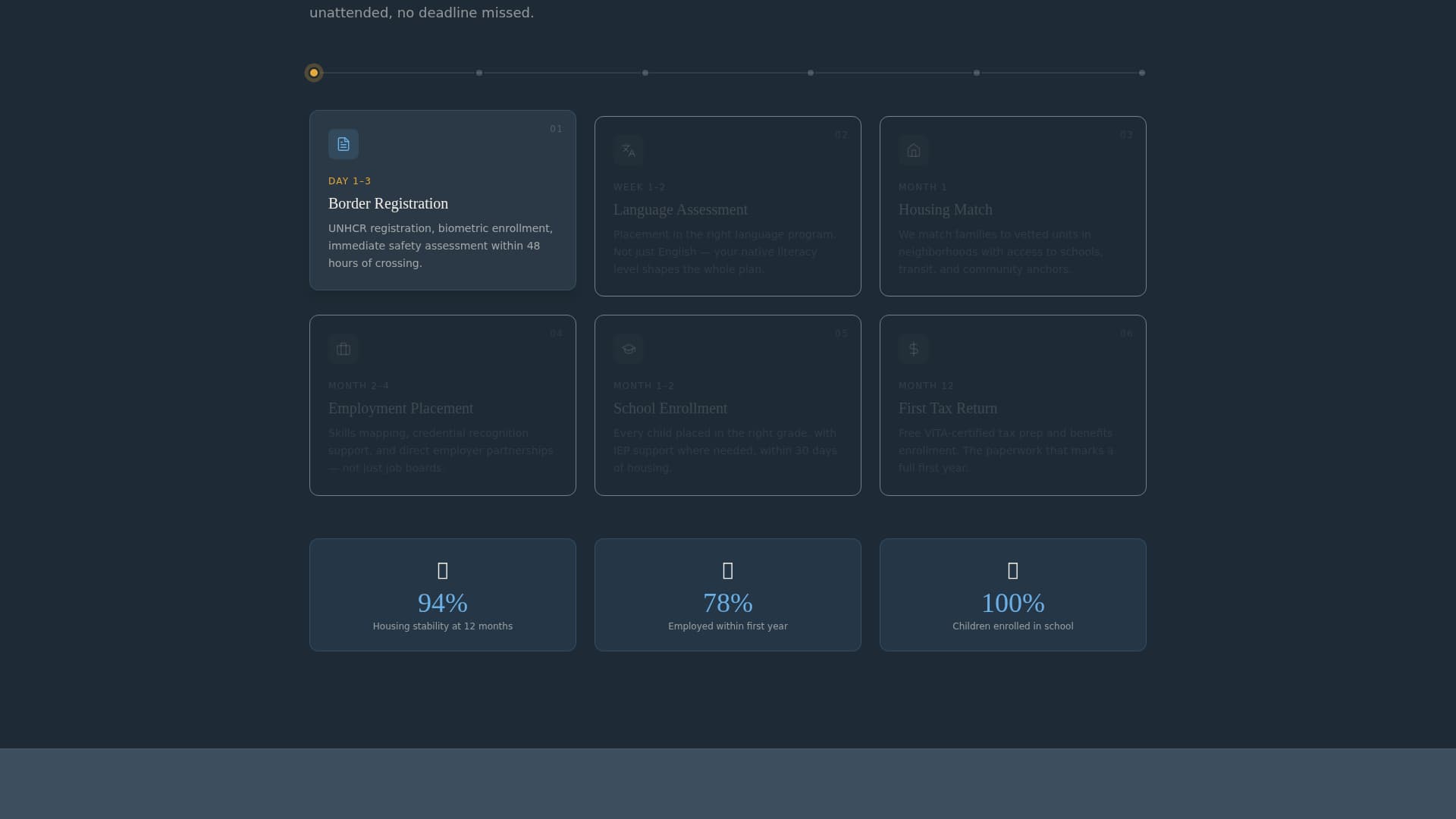Toggle the final dot on the timeline

point(1142,73)
